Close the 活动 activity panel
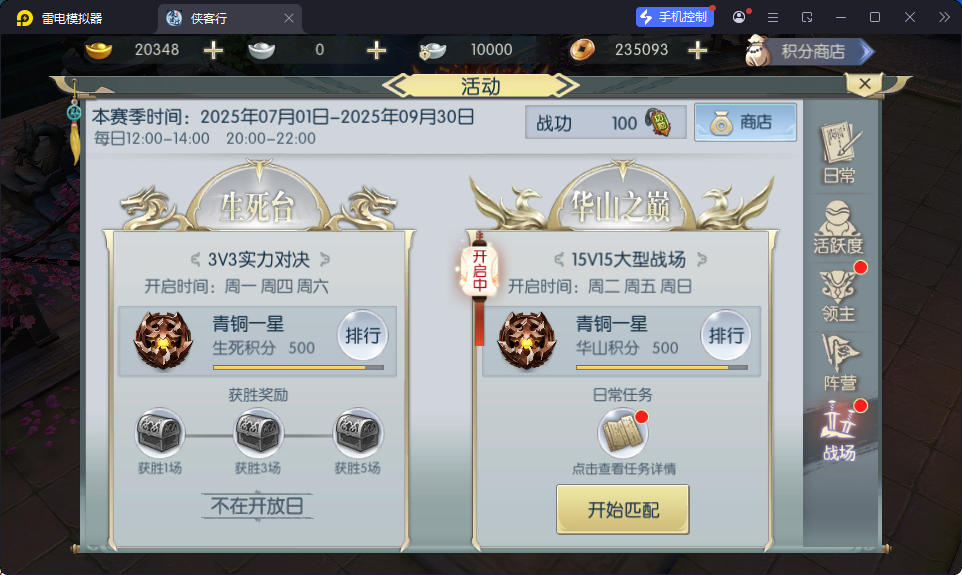 pyautogui.click(x=865, y=83)
